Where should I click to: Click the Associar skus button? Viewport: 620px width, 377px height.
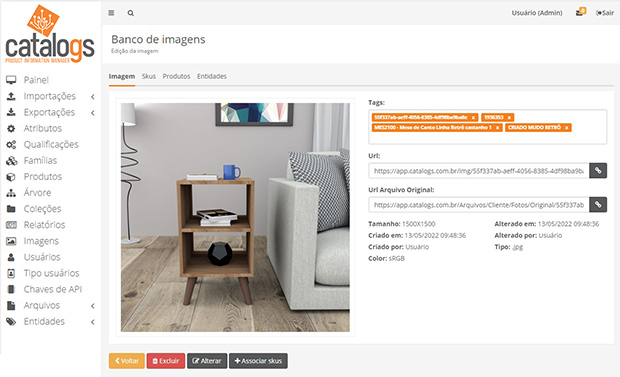coord(258,361)
